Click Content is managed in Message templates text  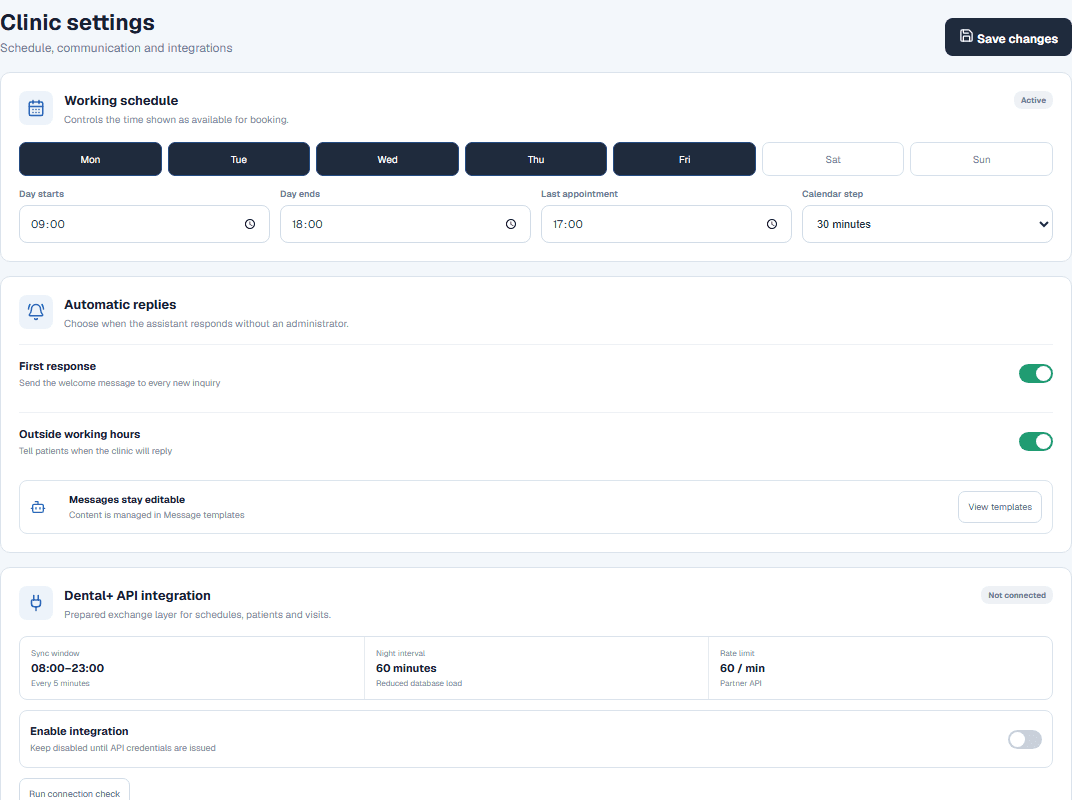(x=157, y=515)
